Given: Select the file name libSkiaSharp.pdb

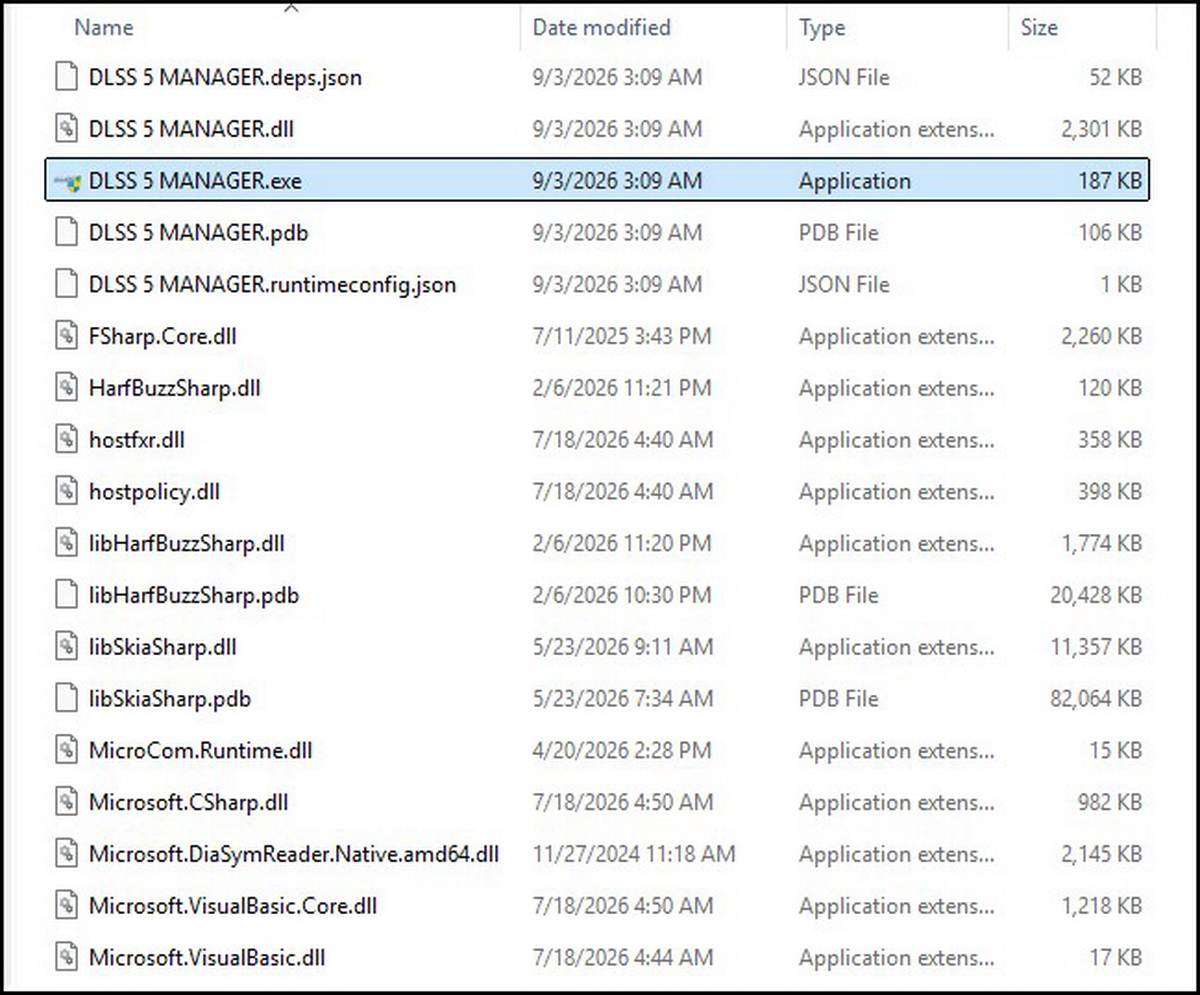Looking at the screenshot, I should [x=170, y=699].
